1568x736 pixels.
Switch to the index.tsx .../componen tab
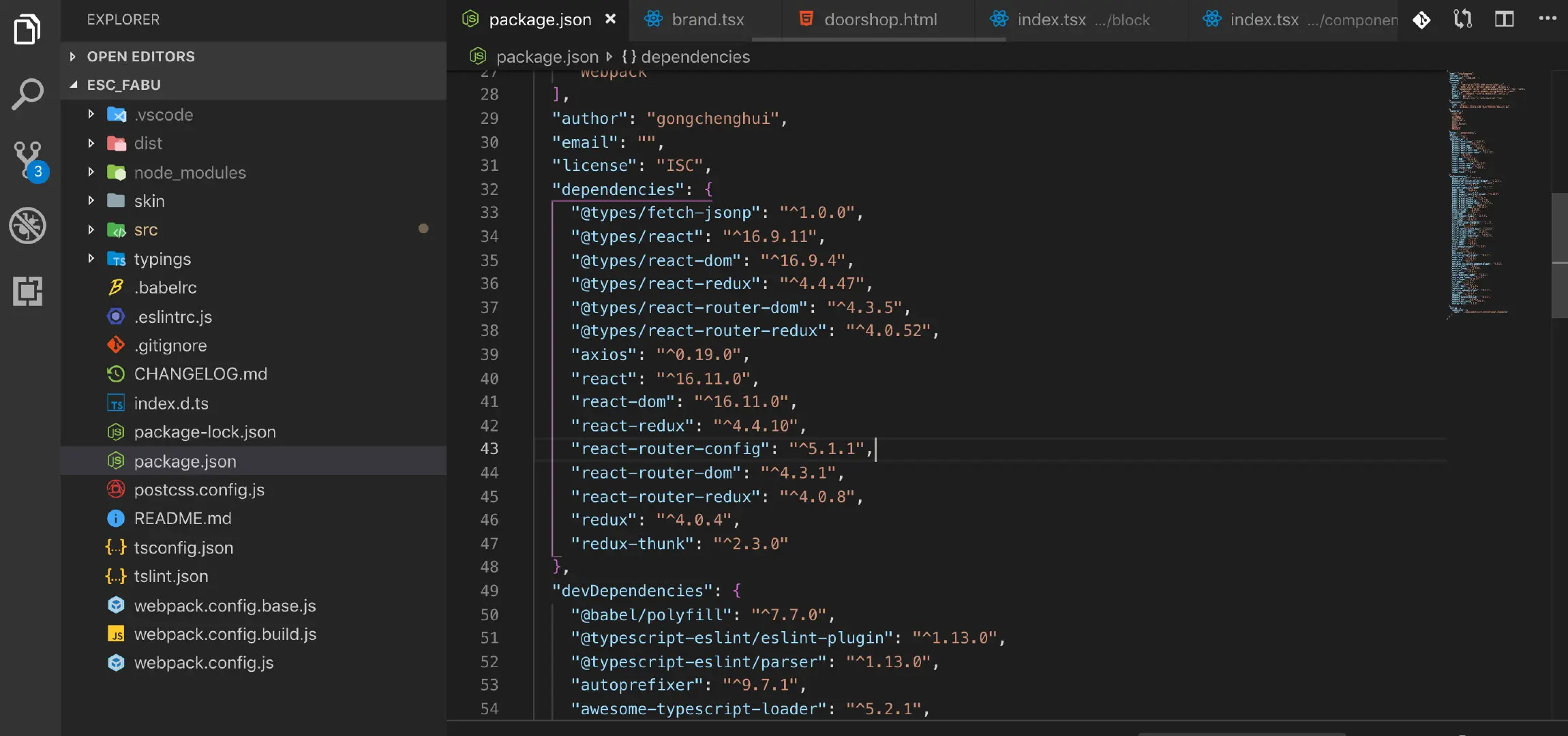tap(1293, 20)
